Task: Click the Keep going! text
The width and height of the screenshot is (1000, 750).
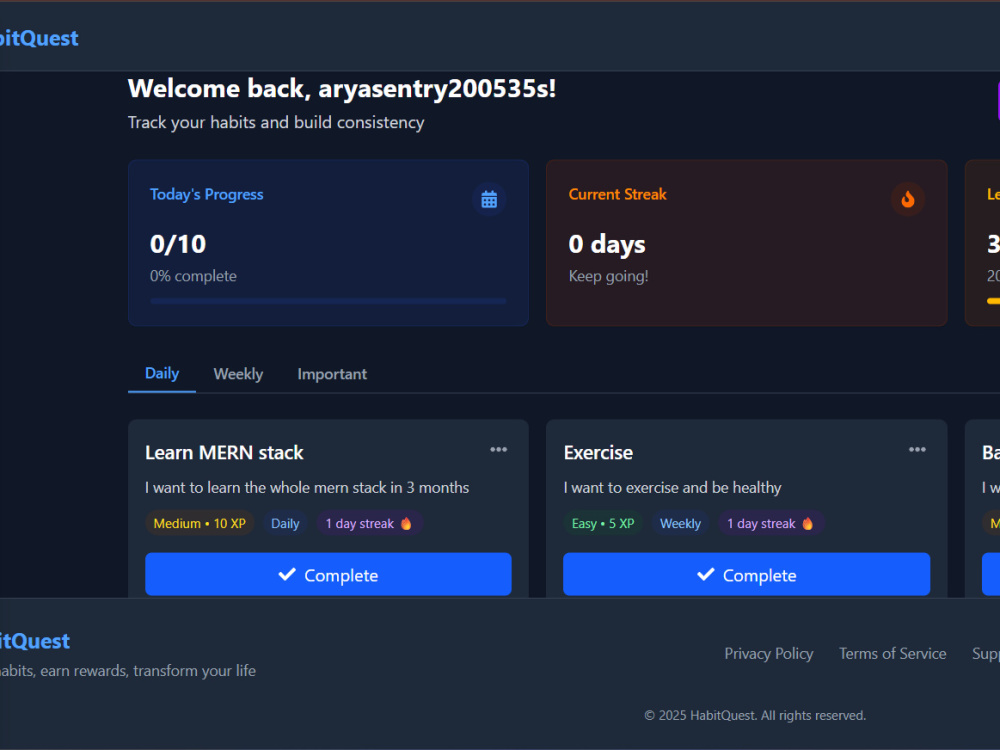Action: pyautogui.click(x=608, y=276)
